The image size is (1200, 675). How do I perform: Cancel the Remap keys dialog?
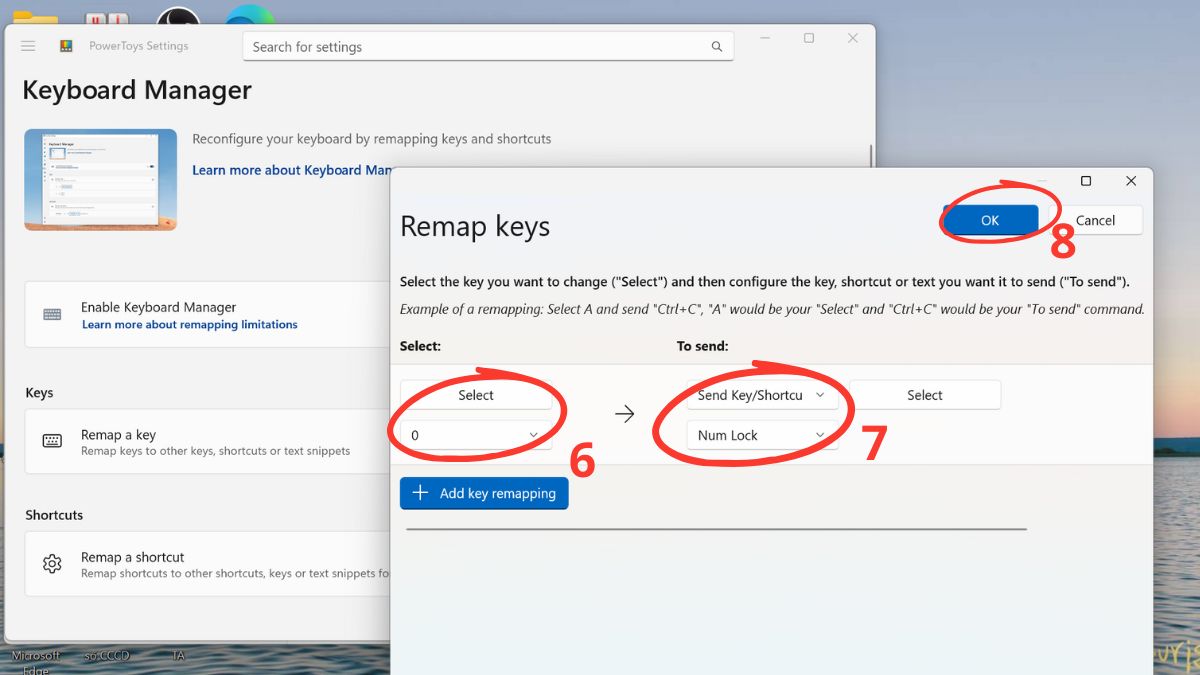(x=1098, y=220)
